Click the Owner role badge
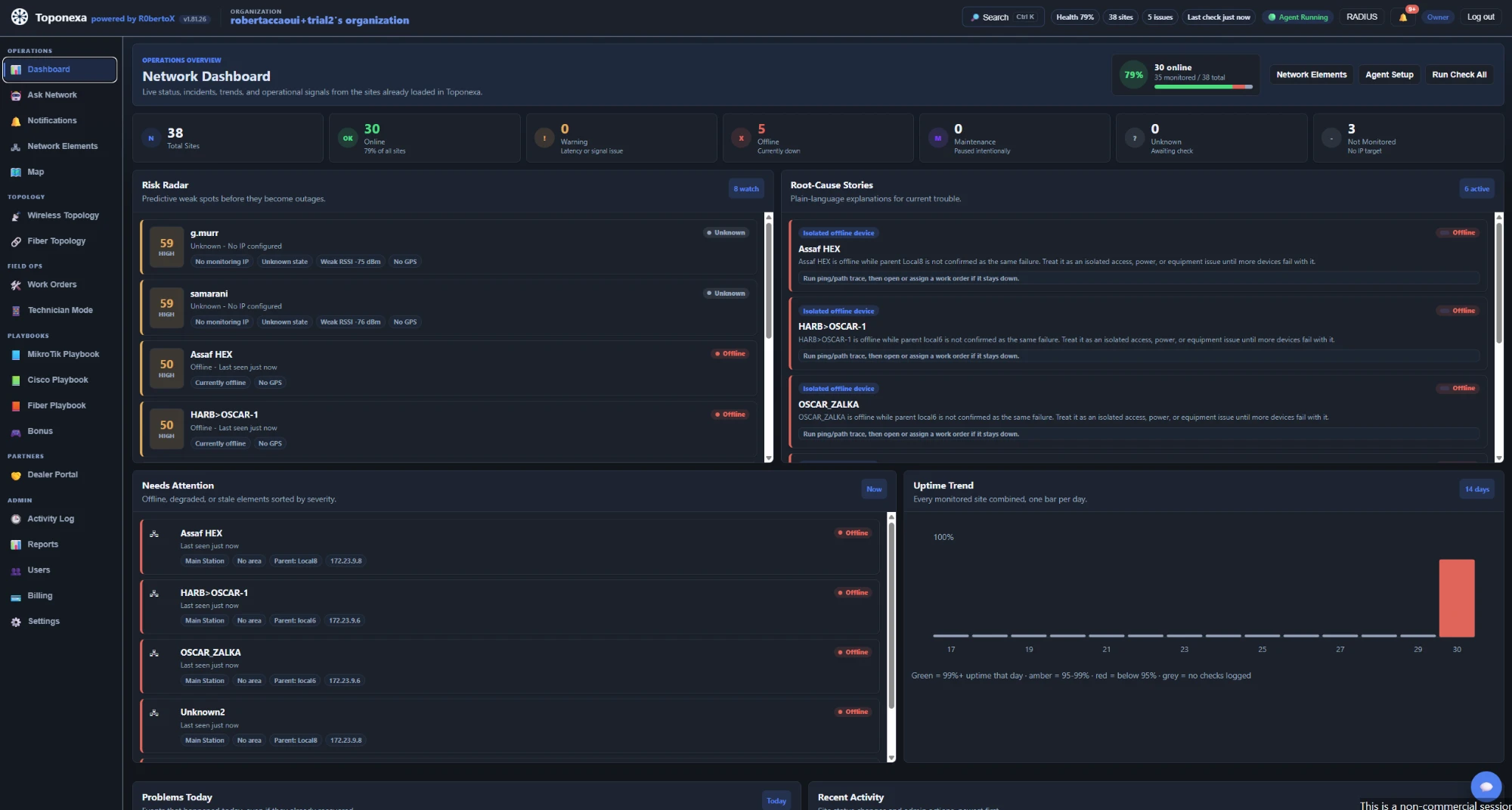Screen dimensions: 1512x810 [x=1438, y=17]
